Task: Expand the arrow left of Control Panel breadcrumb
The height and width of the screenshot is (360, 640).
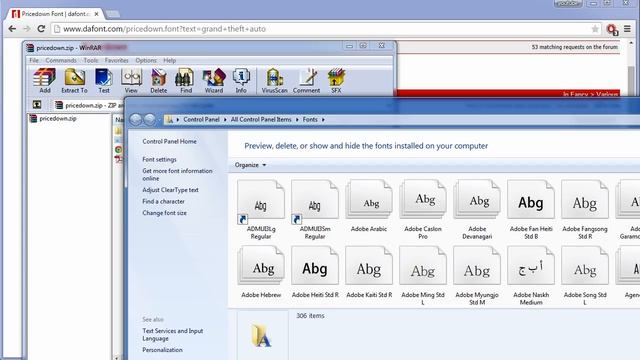Action: (x=178, y=120)
